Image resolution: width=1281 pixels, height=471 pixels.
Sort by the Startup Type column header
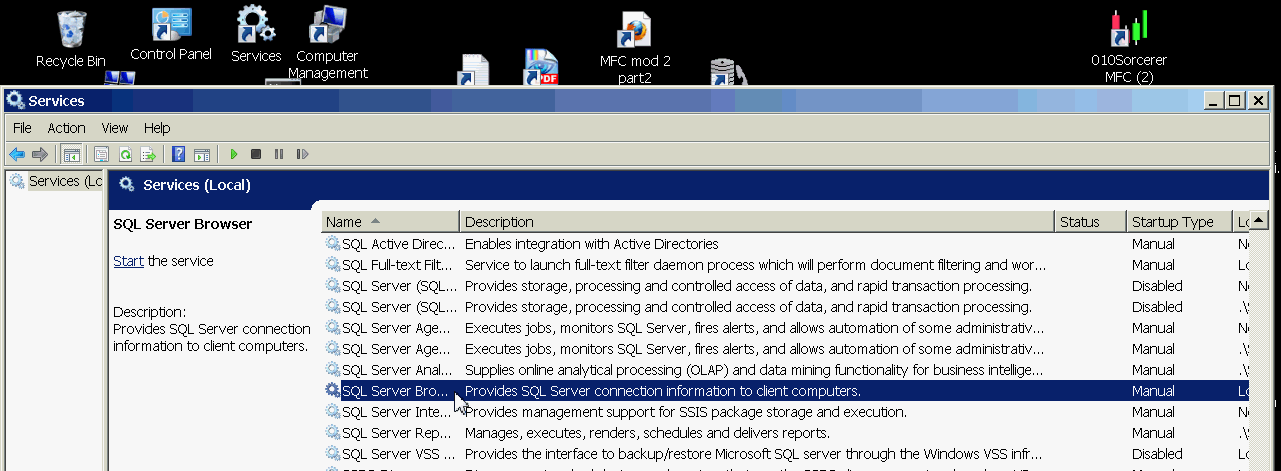point(1179,222)
